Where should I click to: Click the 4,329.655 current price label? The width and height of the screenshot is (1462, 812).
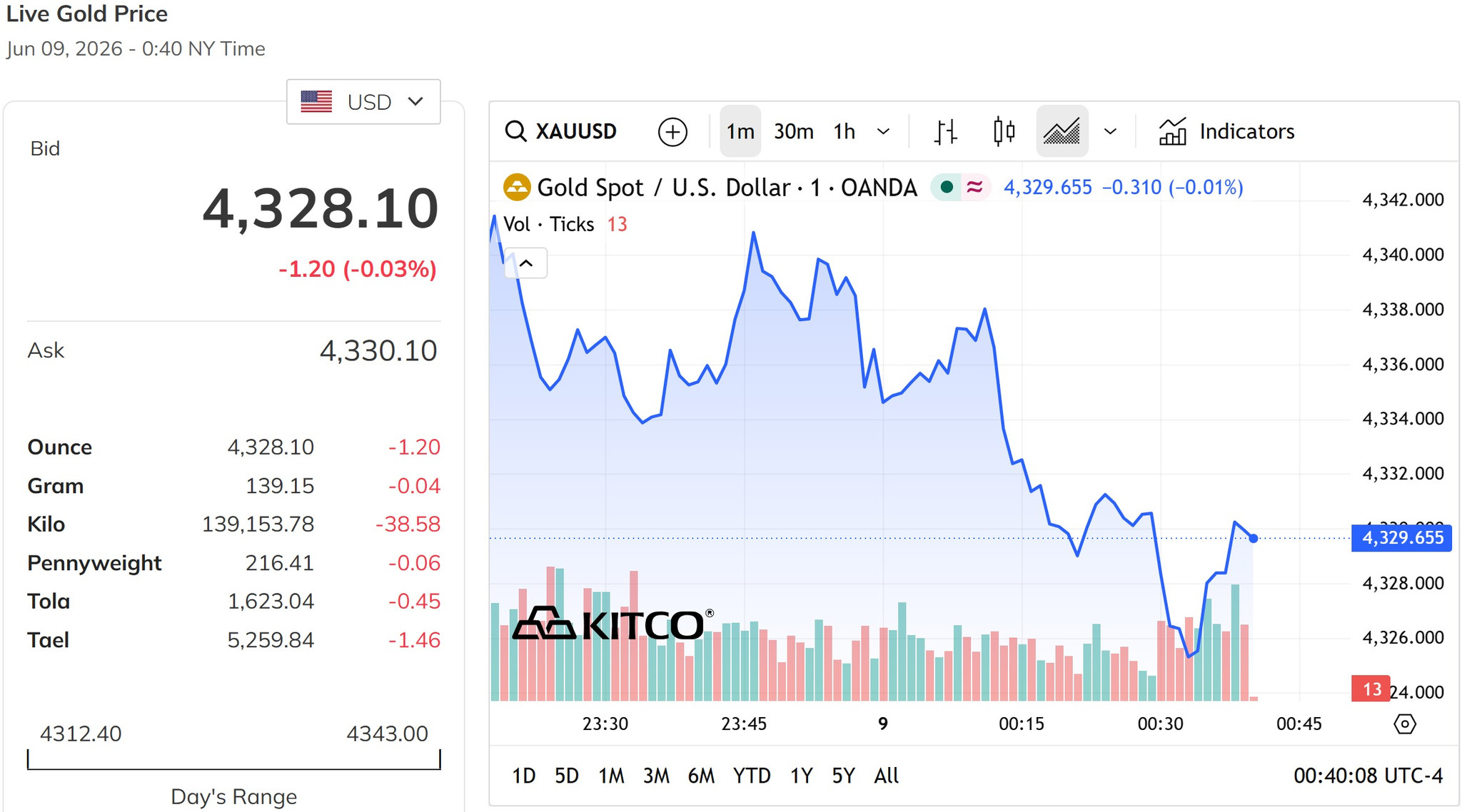tap(1401, 538)
